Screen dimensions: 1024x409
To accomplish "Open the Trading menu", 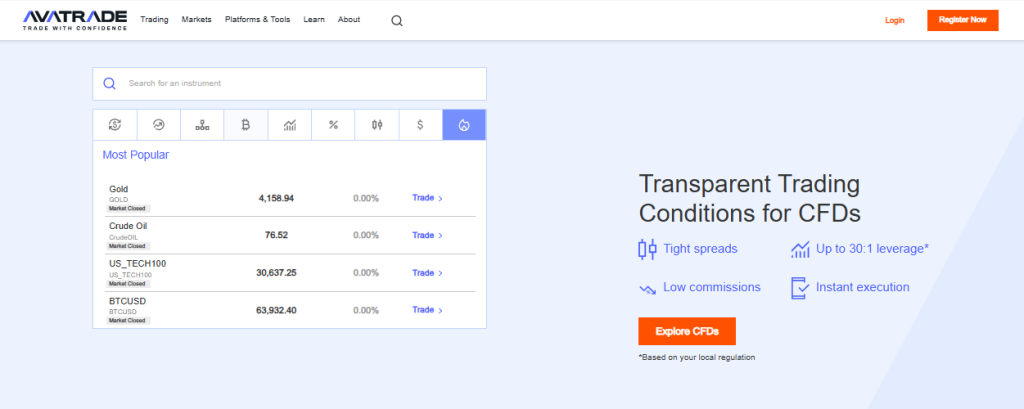I will point(154,20).
